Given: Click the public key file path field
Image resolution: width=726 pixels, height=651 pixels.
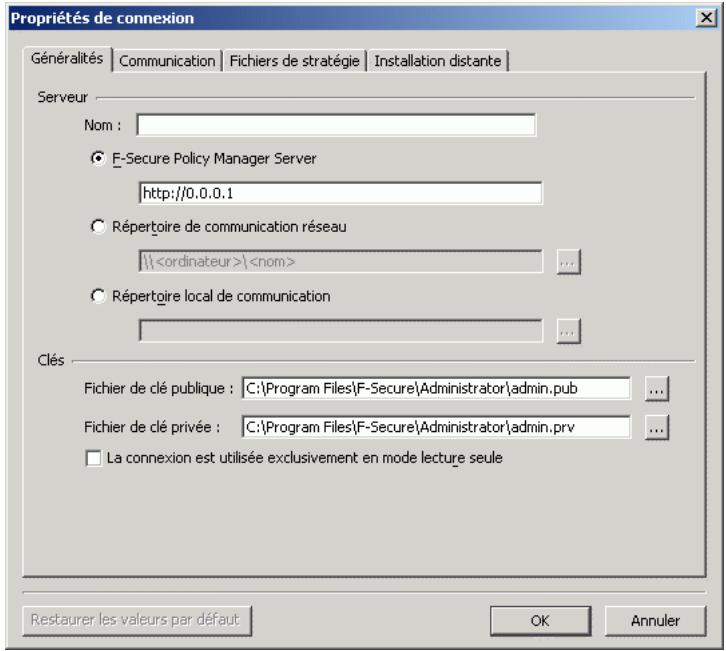Looking at the screenshot, I should coord(436,388).
